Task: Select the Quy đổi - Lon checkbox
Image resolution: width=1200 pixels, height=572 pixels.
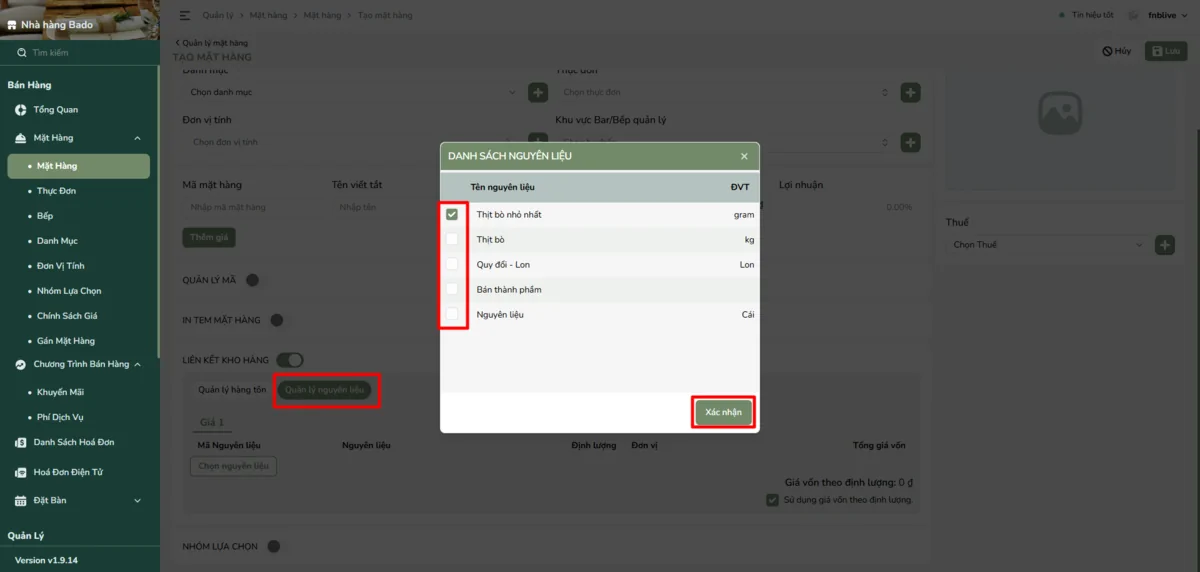Action: click(452, 264)
